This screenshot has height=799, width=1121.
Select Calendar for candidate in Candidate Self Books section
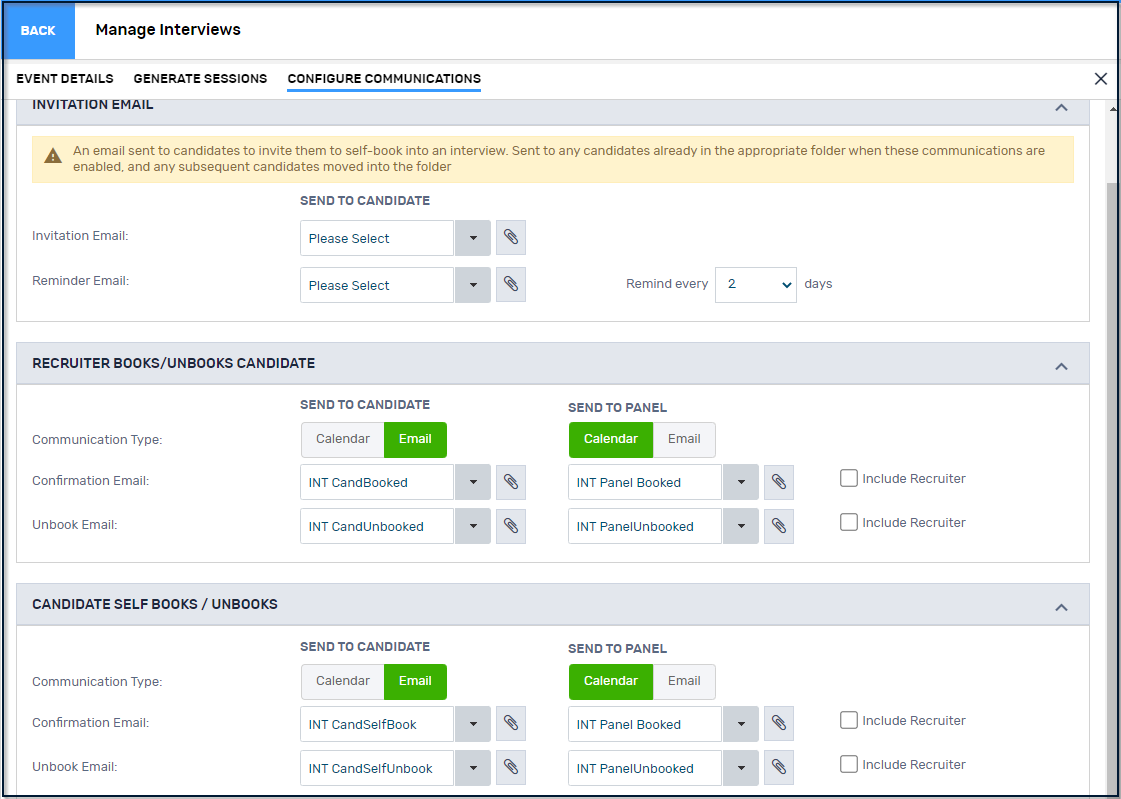point(342,681)
